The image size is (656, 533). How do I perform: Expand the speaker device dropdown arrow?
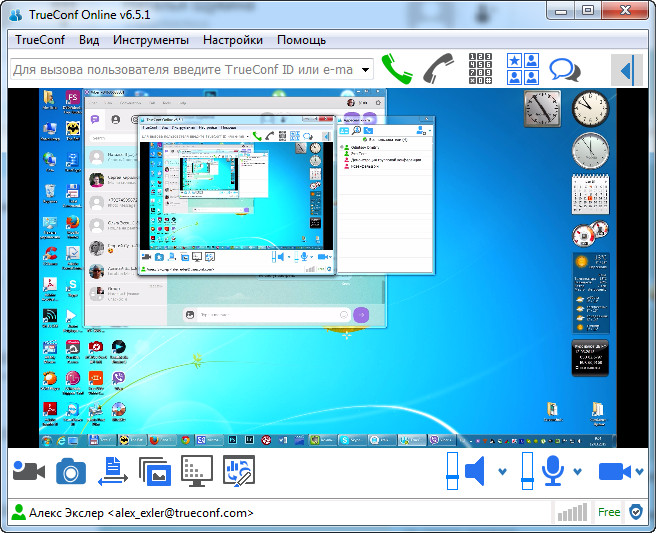(x=502, y=472)
